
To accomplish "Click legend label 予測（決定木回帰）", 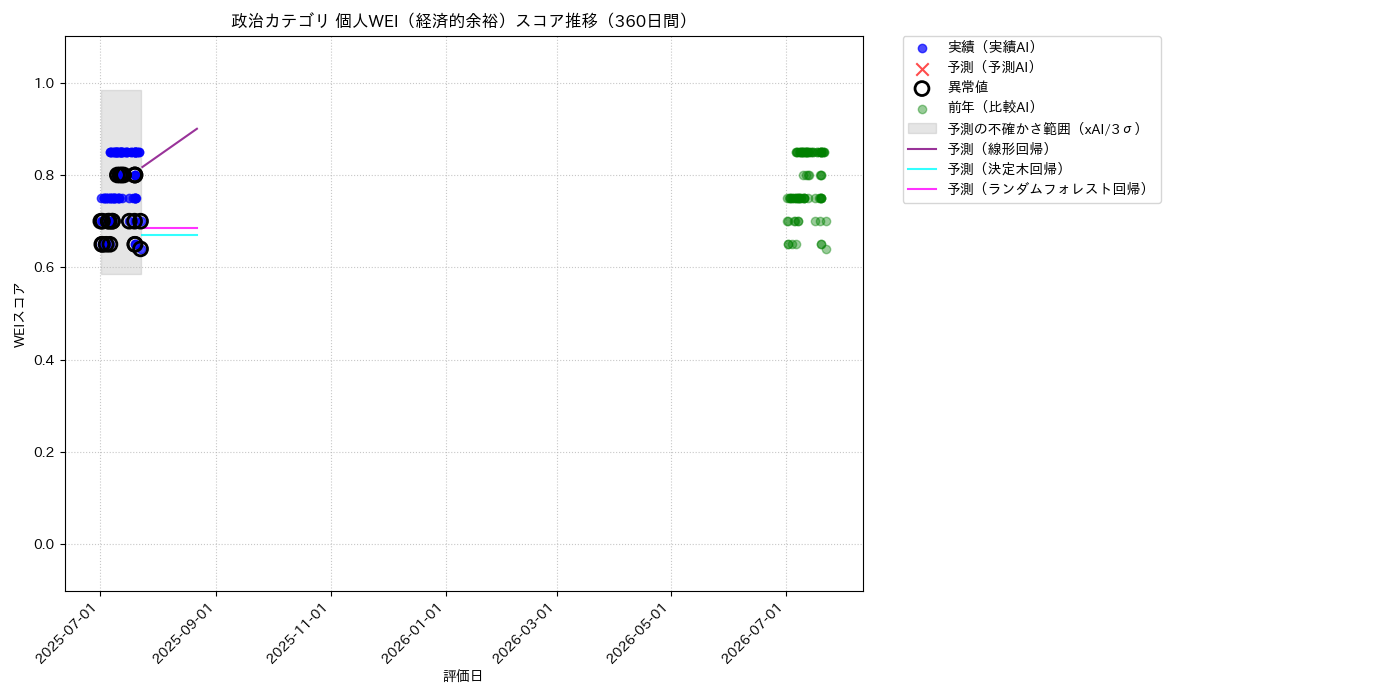I will pyautogui.click(x=1009, y=168).
